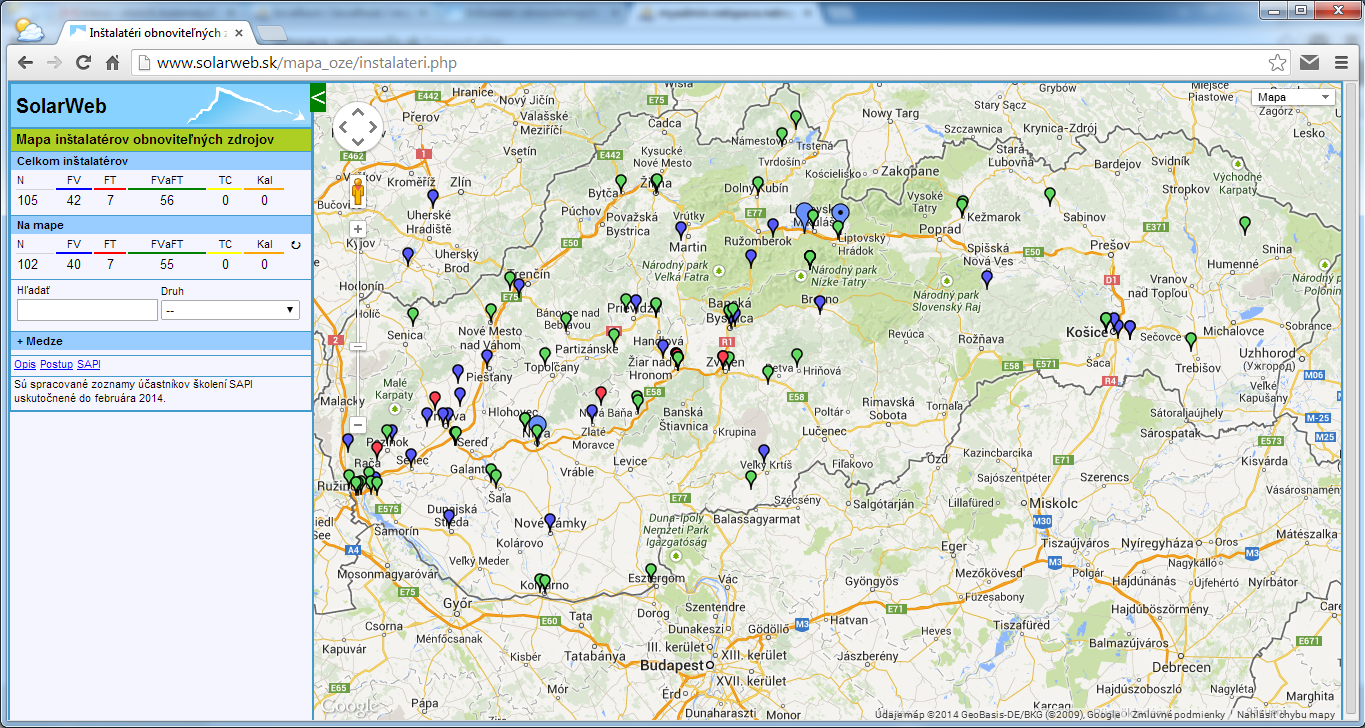Return home with the browser home icon
The image size is (1365, 728).
[x=110, y=62]
